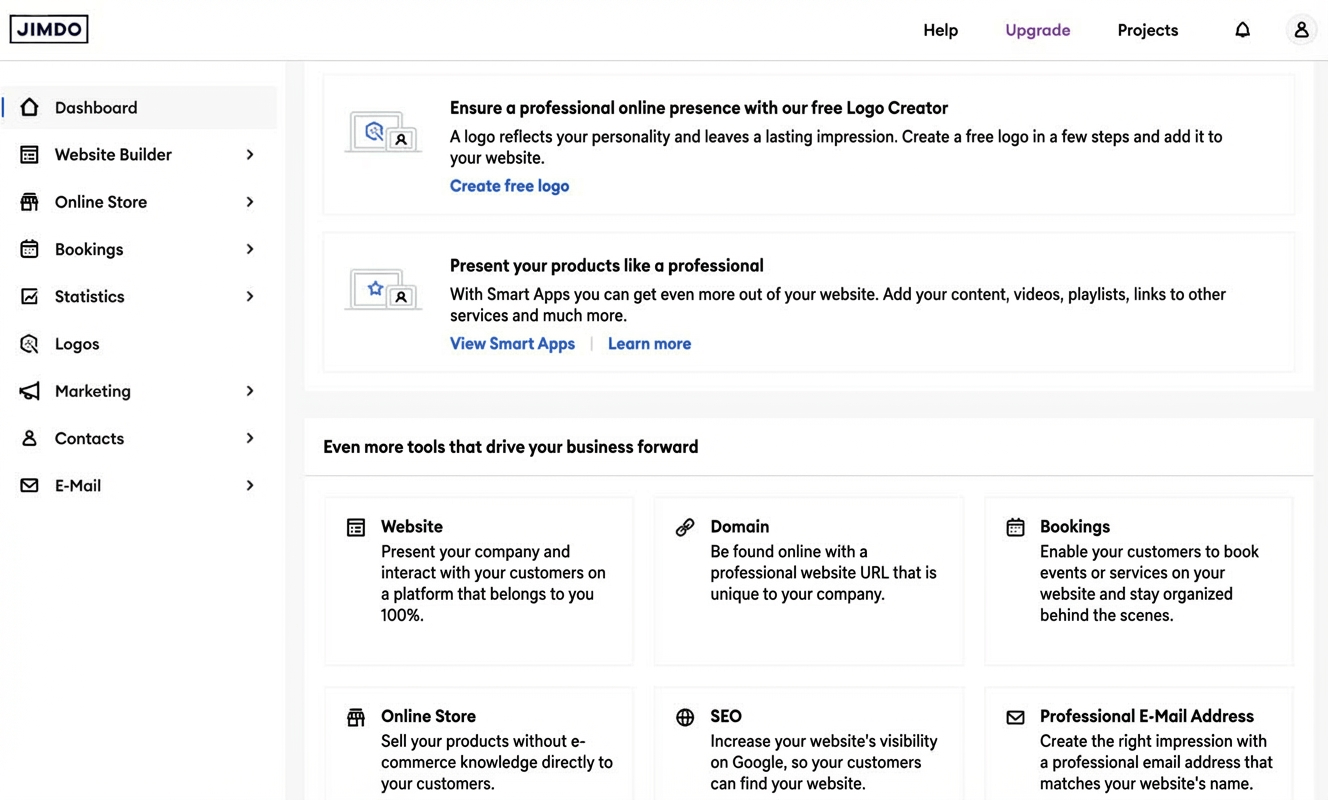Click the Online Store shop icon in sidebar
The width and height of the screenshot is (1328, 800).
pyautogui.click(x=30, y=202)
